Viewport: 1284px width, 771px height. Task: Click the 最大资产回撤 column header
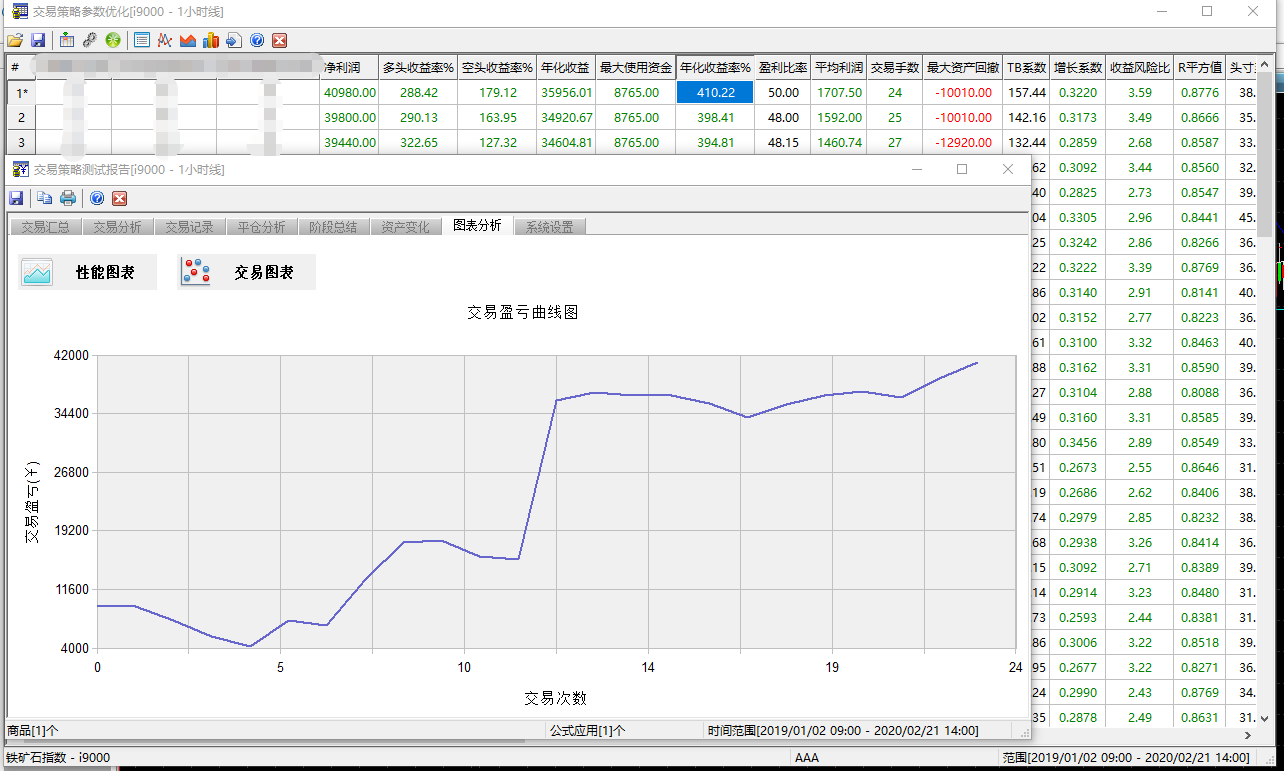[962, 68]
